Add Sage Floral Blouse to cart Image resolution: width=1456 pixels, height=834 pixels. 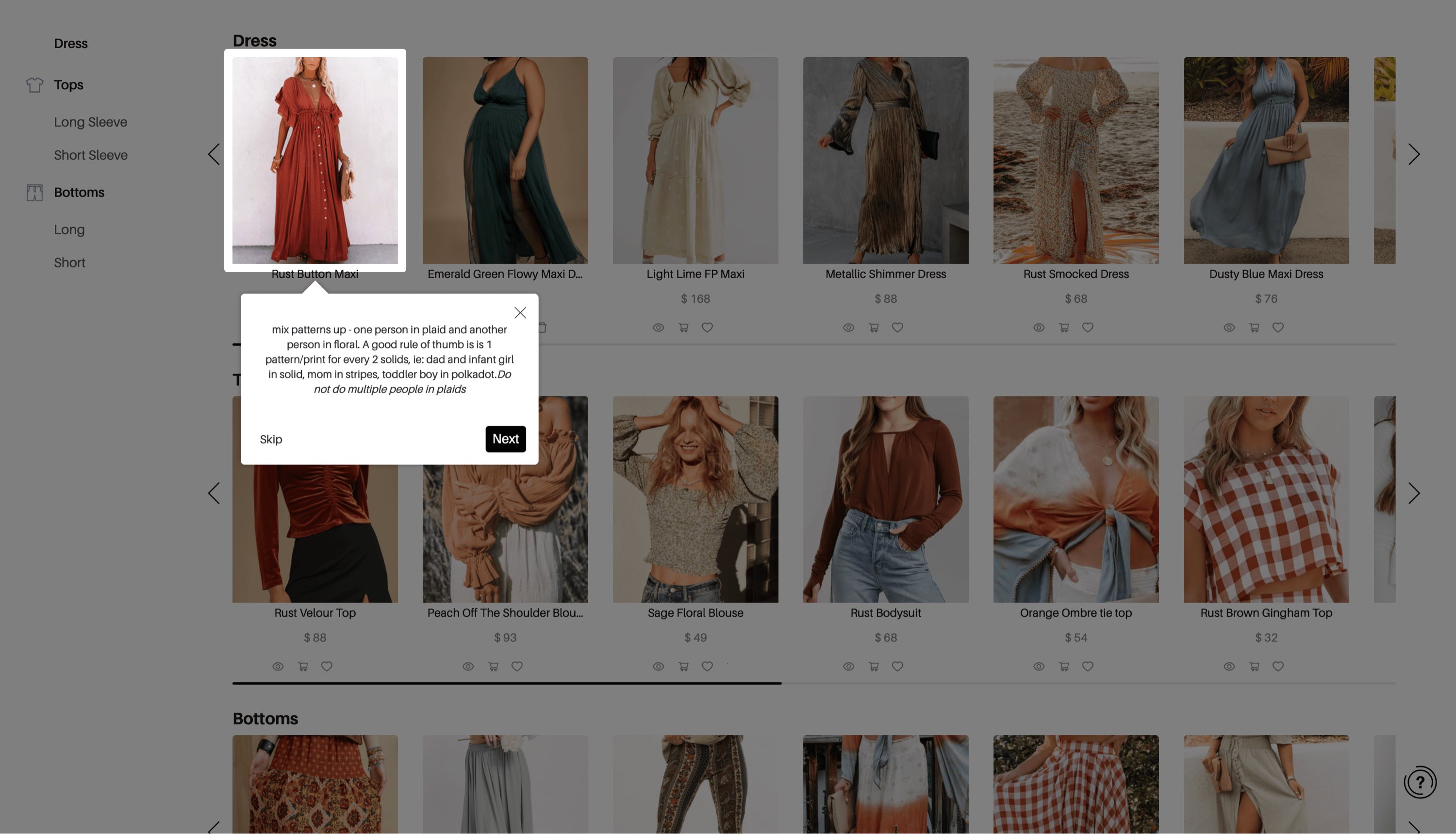pos(683,666)
